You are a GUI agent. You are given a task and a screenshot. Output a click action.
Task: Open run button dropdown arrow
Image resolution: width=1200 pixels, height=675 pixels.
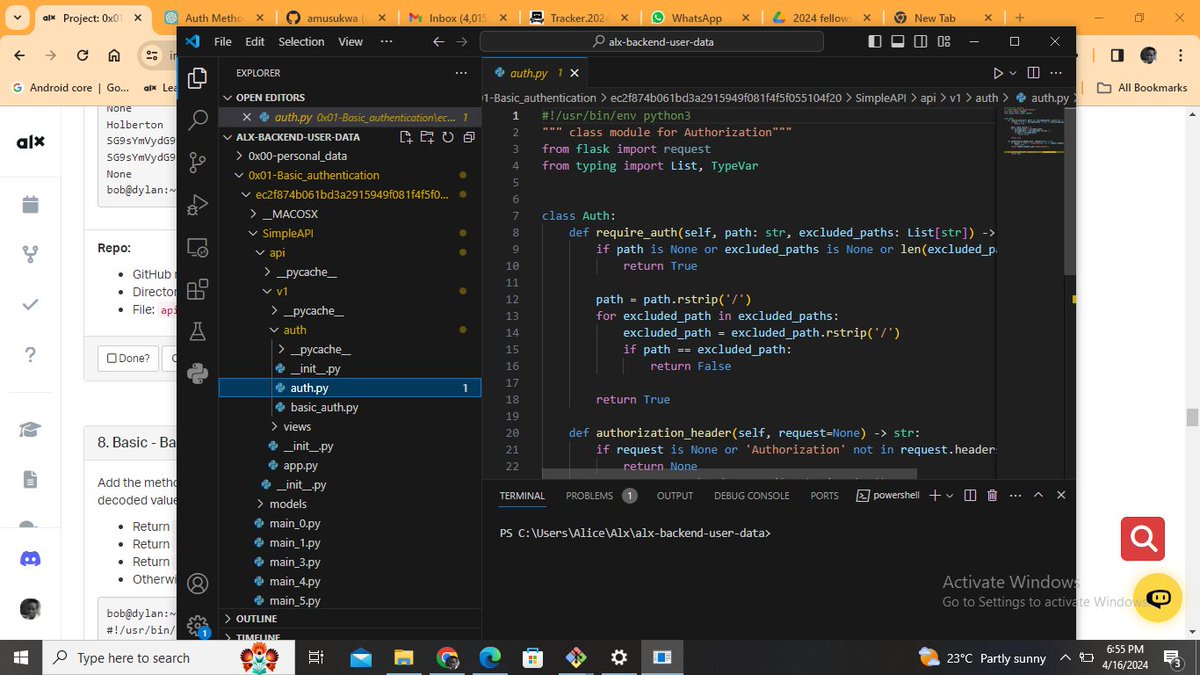[x=1012, y=73]
